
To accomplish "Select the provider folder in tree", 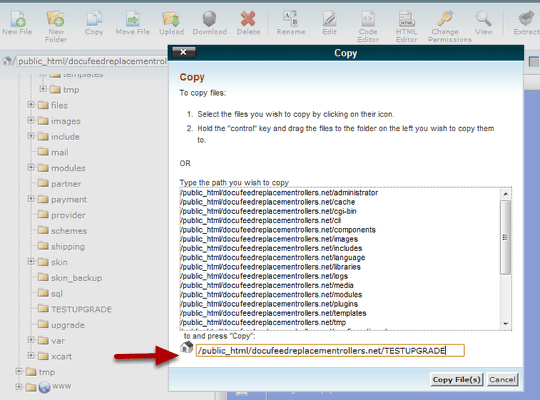I will coord(62,215).
